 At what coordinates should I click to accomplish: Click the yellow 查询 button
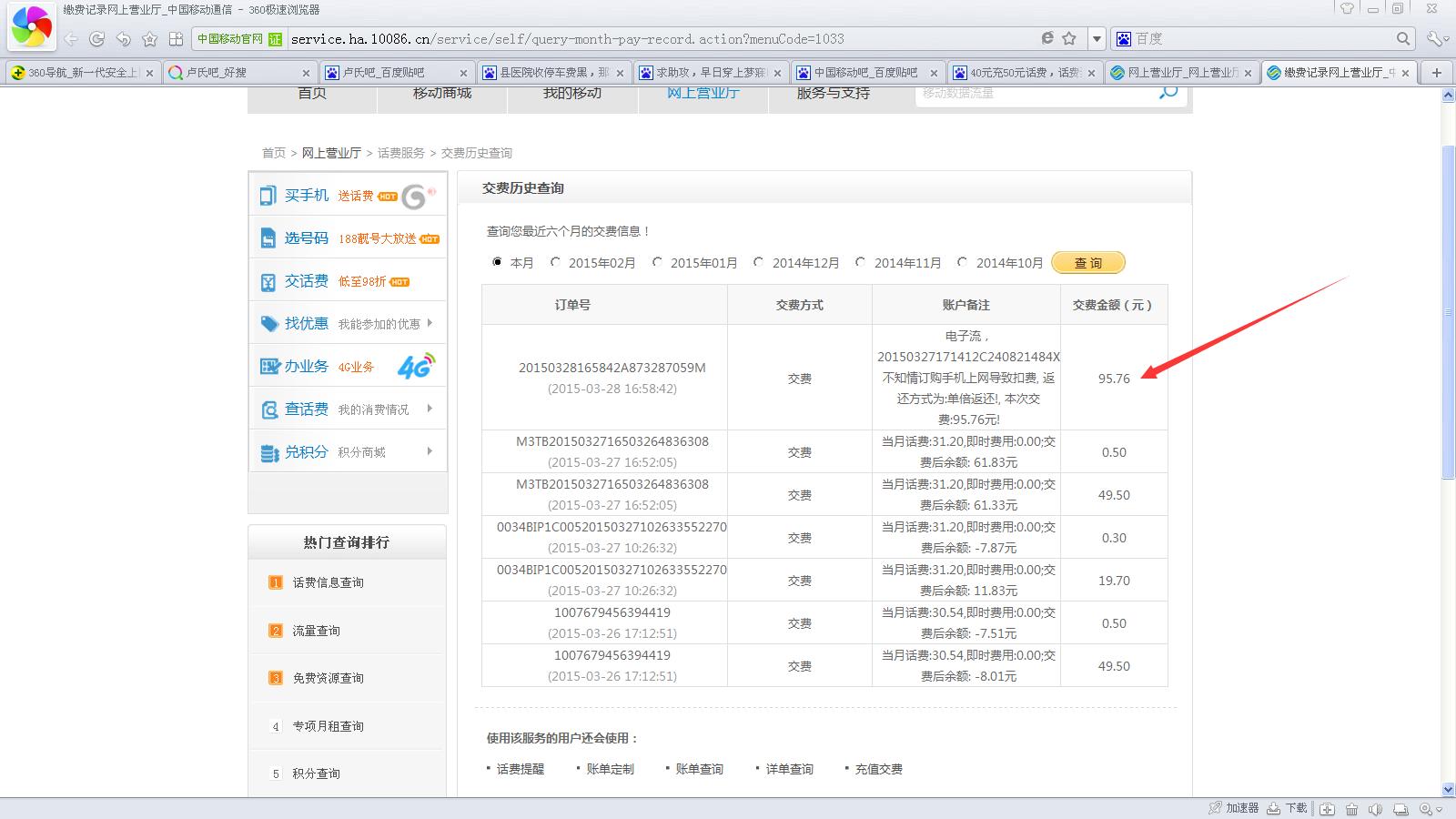(x=1087, y=263)
